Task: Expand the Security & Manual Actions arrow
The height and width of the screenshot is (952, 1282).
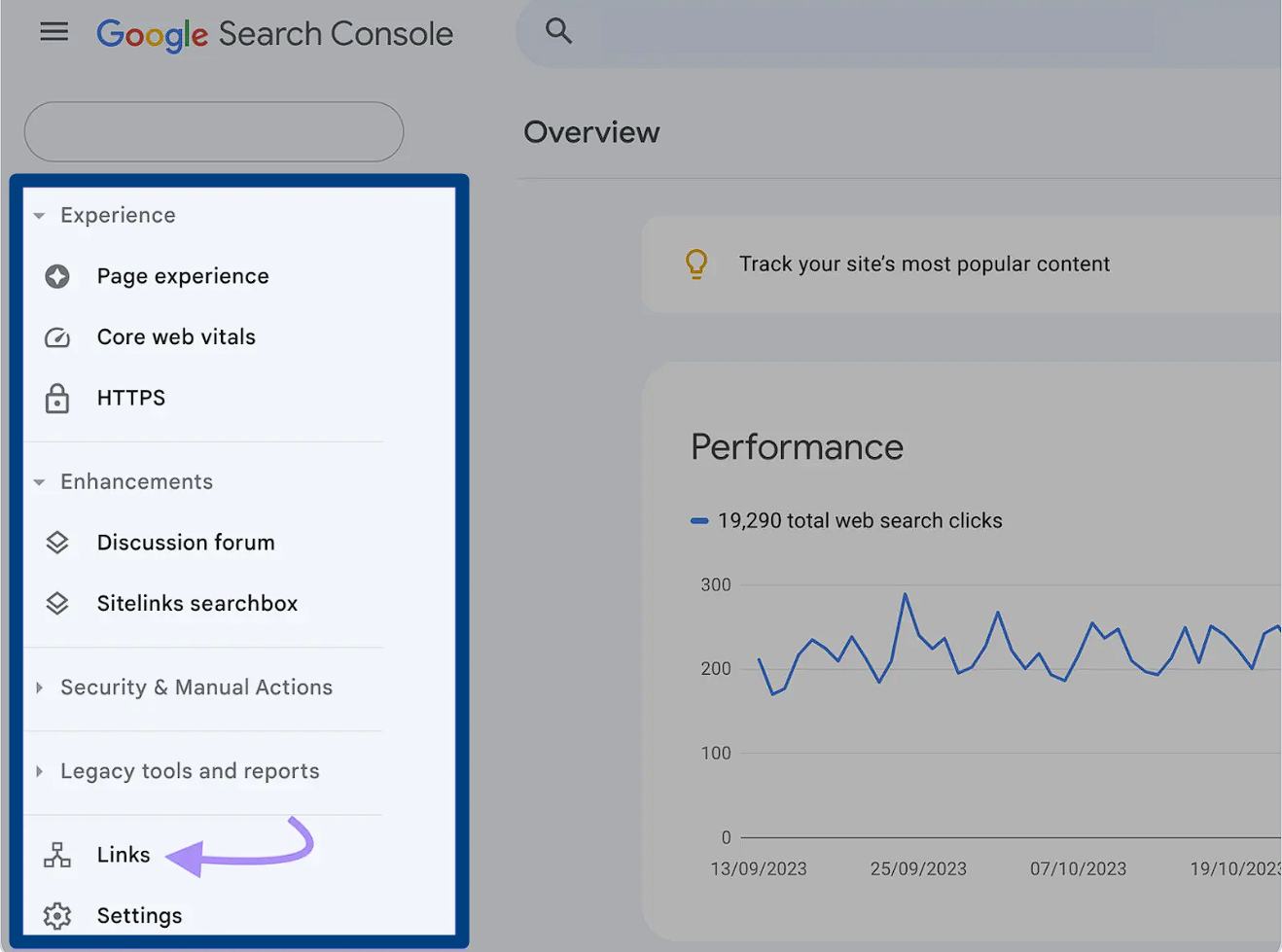Action: click(x=39, y=688)
